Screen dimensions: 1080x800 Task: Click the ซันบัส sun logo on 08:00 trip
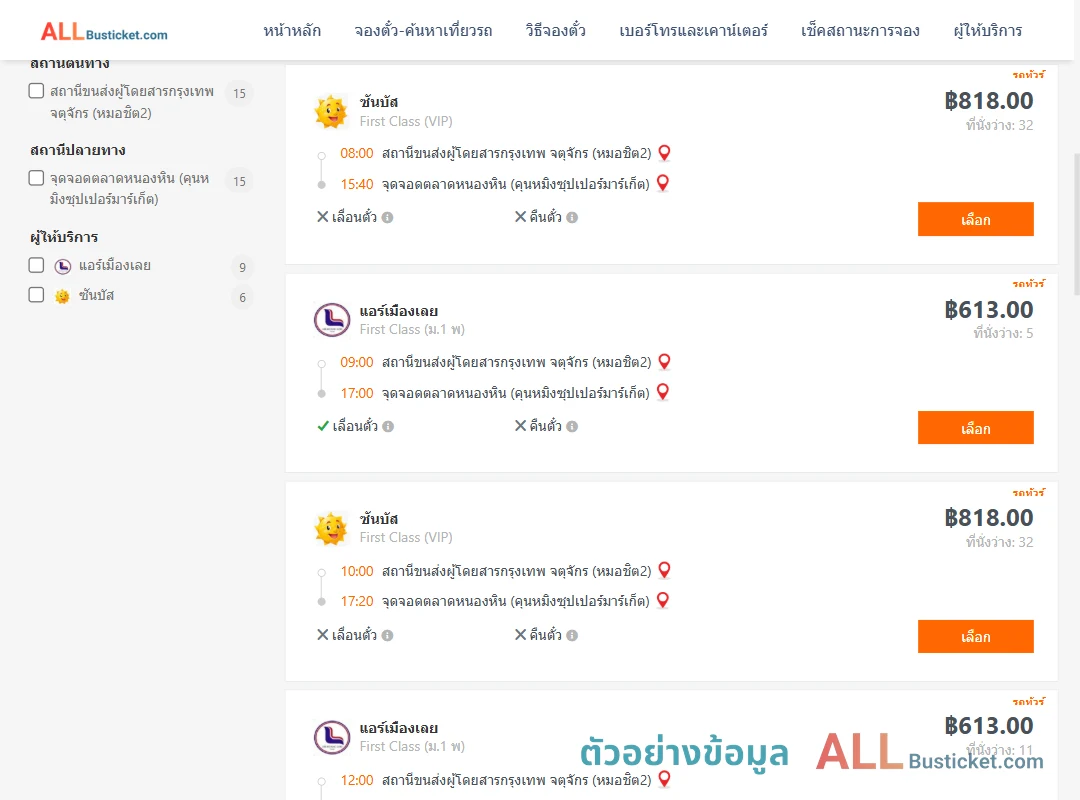[331, 112]
